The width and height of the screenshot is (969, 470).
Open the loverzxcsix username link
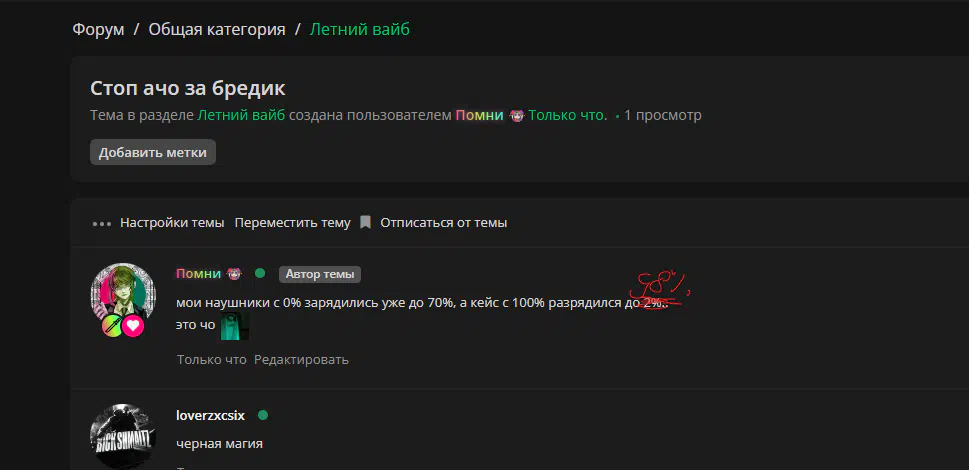coord(210,416)
